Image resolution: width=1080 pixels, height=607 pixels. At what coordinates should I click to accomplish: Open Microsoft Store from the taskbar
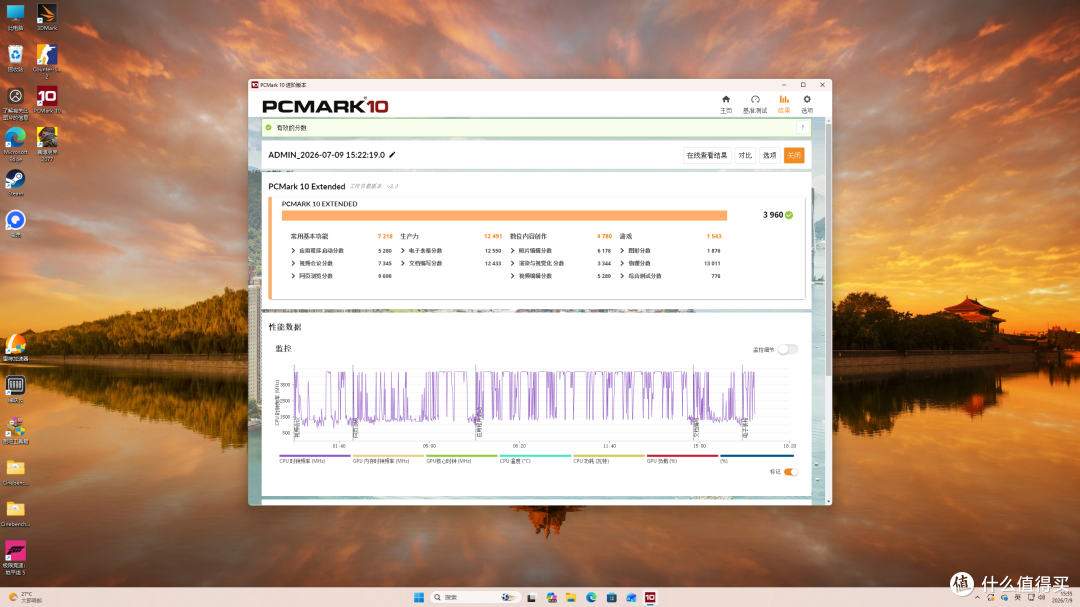[x=611, y=597]
